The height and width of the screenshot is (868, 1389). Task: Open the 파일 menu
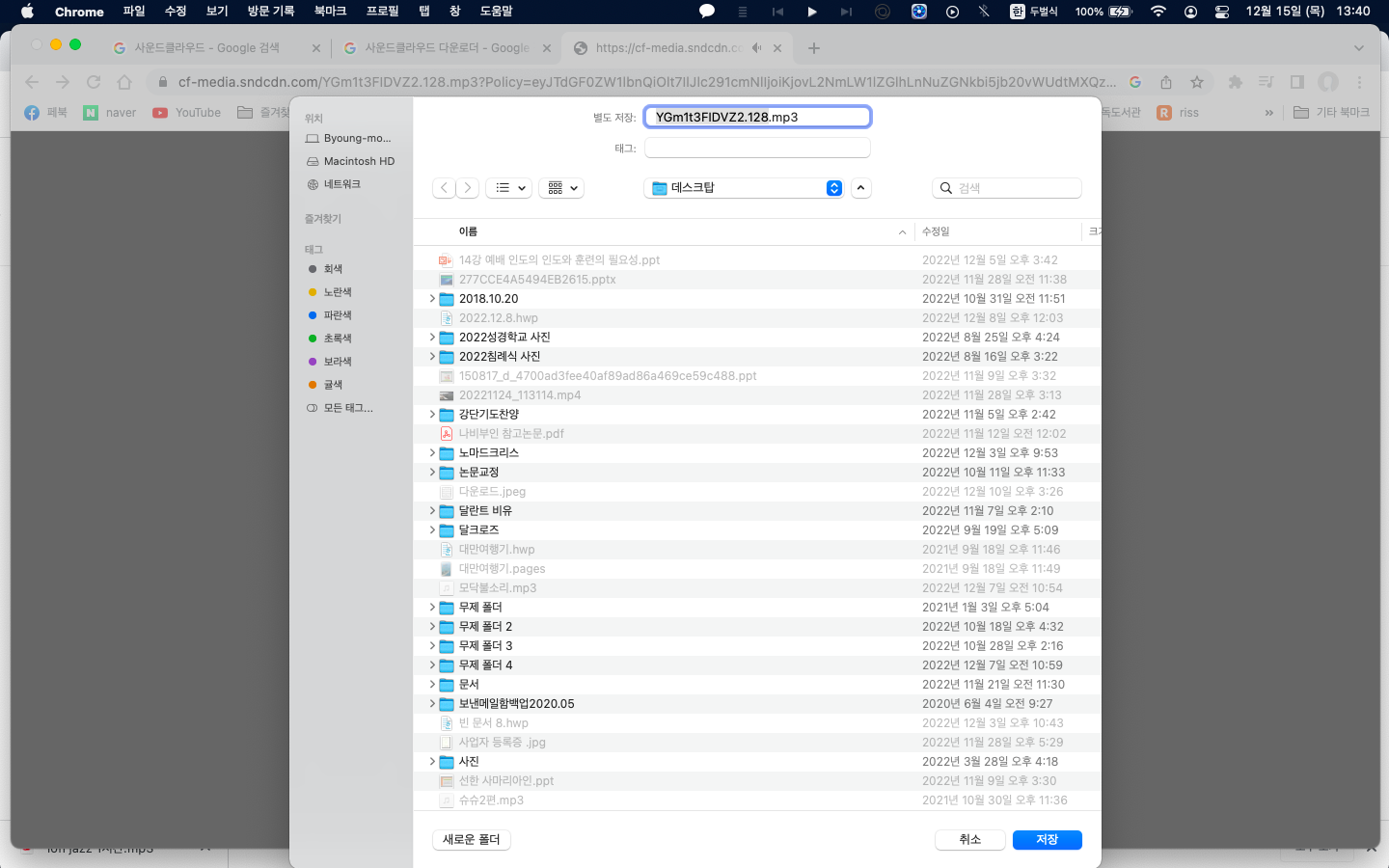[134, 12]
